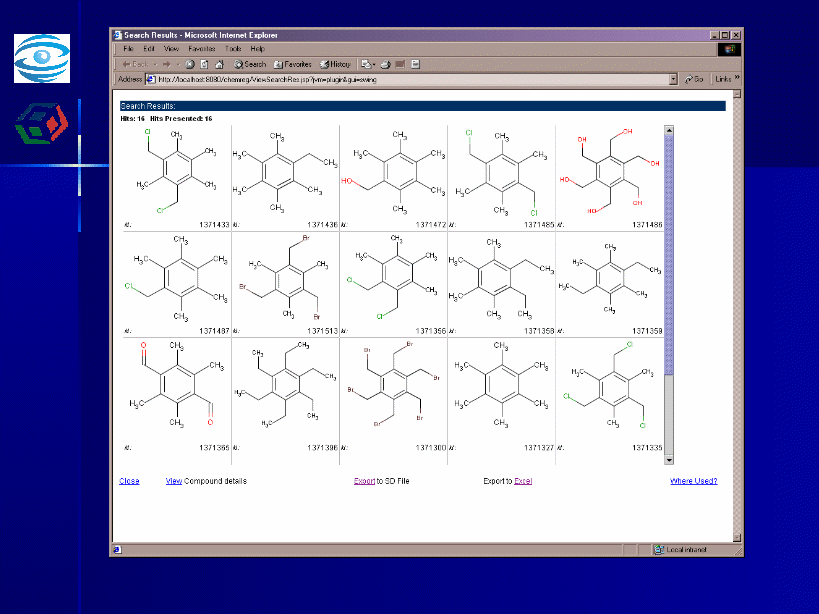Screen dimensions: 819x614
Task: Click the Export to SD File link
Action: pyautogui.click(x=364, y=481)
